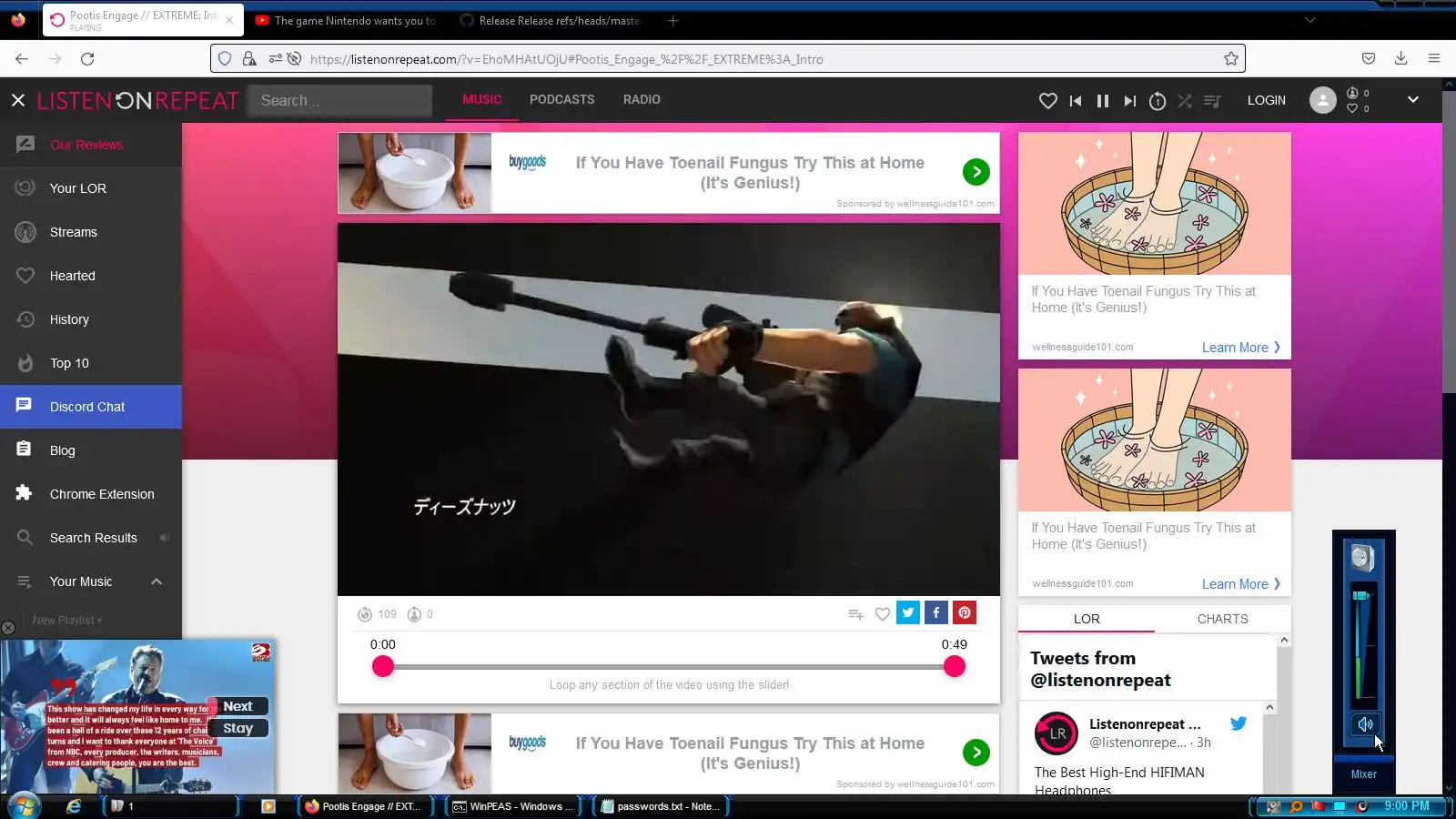1456x819 pixels.
Task: Close the popup video ad
Action: 8,628
